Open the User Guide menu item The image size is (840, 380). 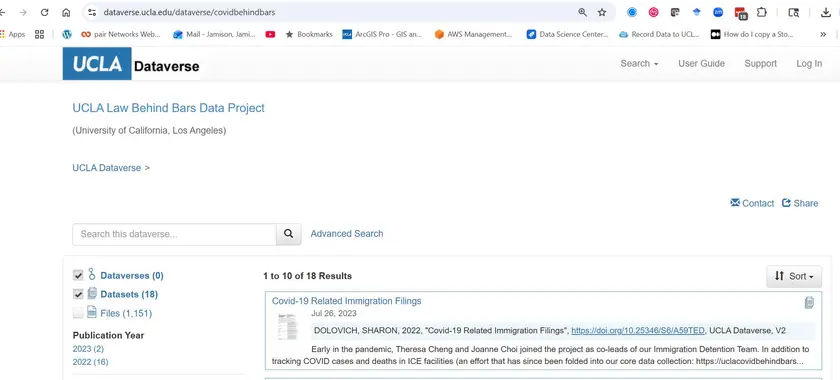[701, 63]
